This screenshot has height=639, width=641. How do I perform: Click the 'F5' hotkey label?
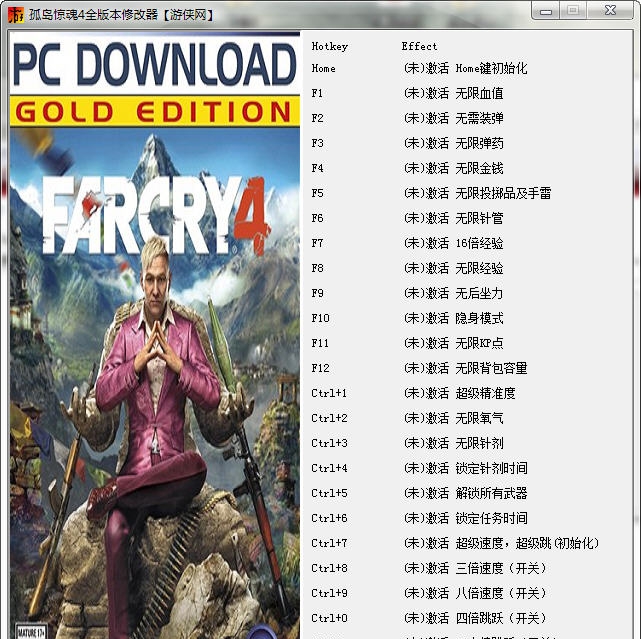(x=317, y=193)
